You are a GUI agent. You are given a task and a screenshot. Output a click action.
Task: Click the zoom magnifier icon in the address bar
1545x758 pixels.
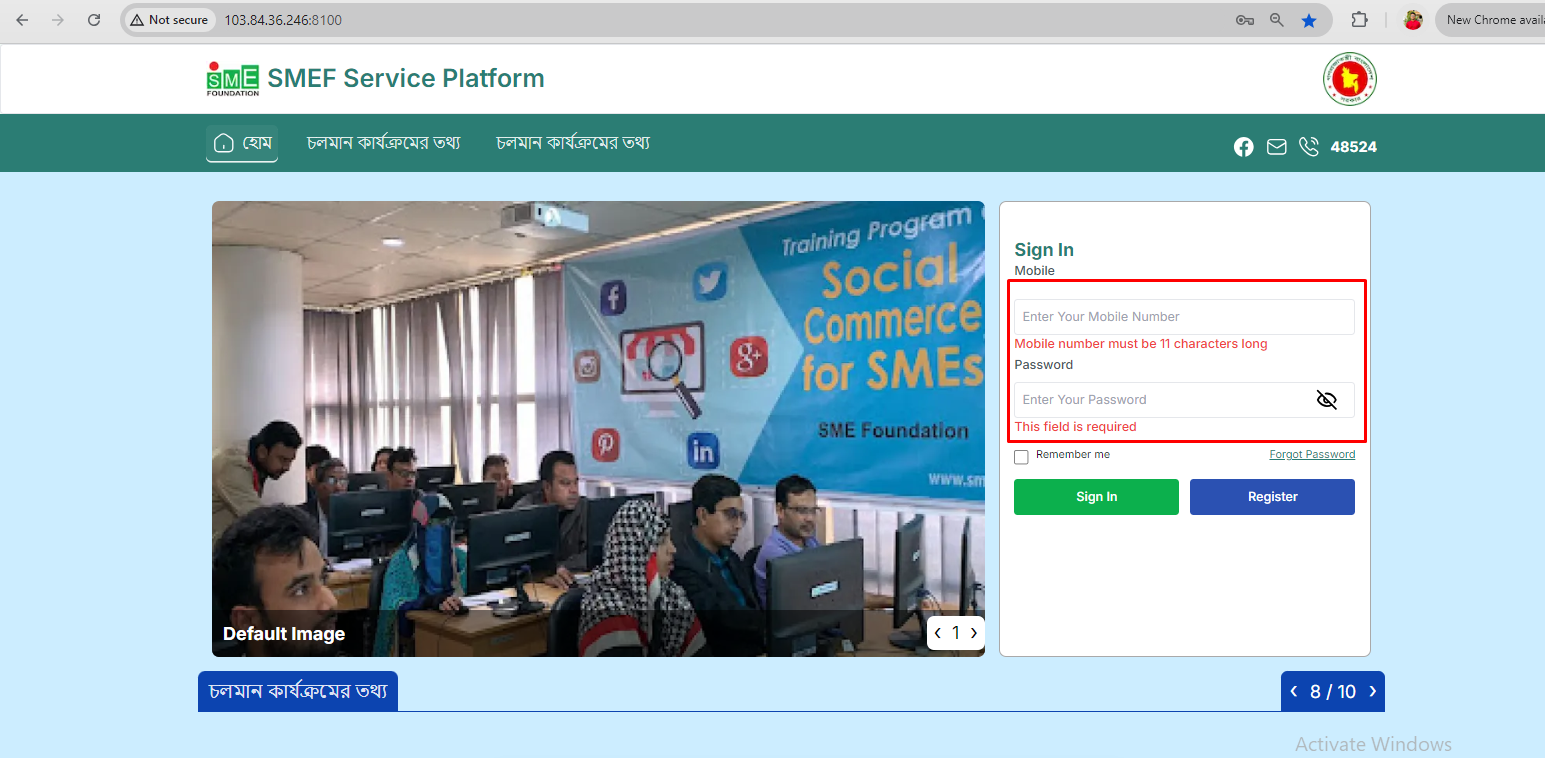tap(1277, 20)
